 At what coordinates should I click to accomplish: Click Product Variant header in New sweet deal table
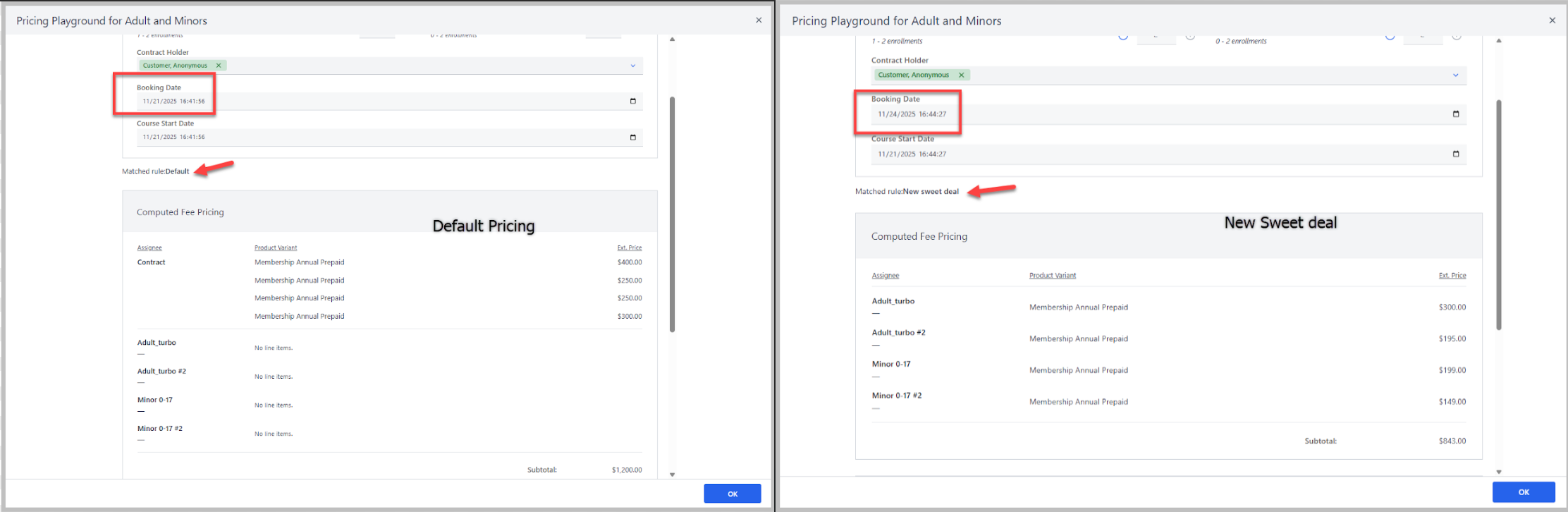coord(1052,276)
